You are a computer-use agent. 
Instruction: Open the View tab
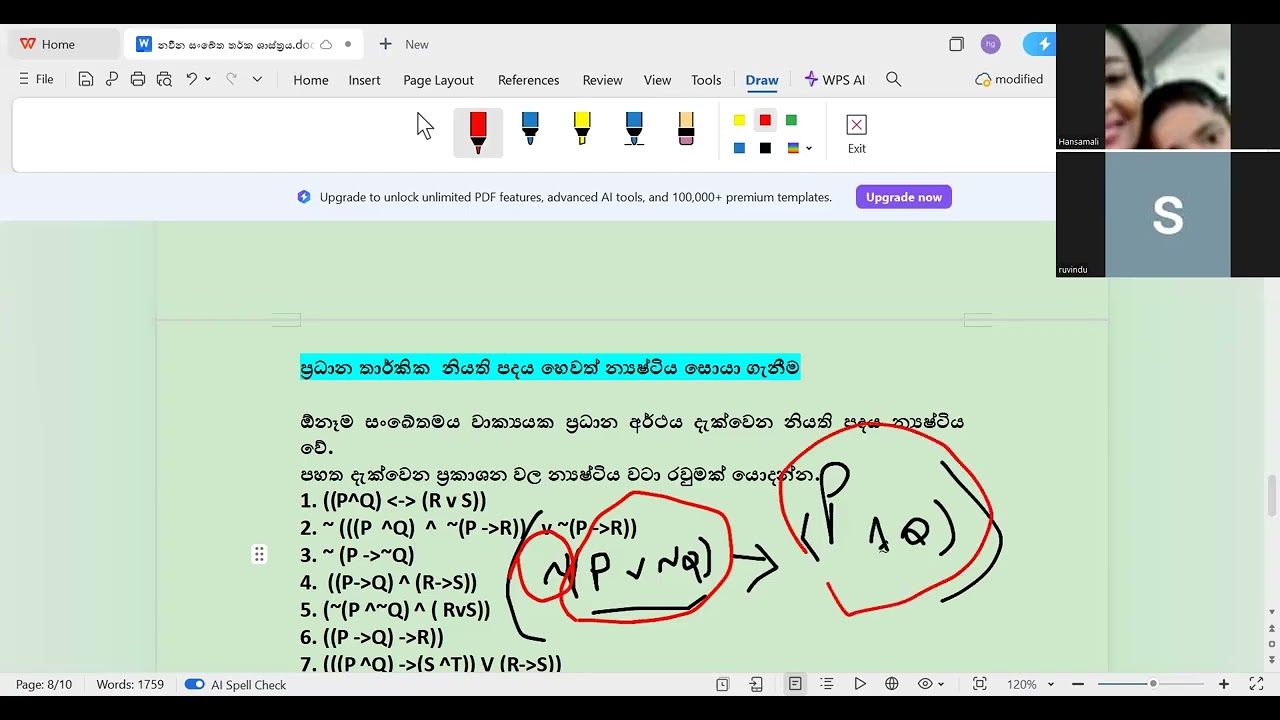tap(657, 80)
